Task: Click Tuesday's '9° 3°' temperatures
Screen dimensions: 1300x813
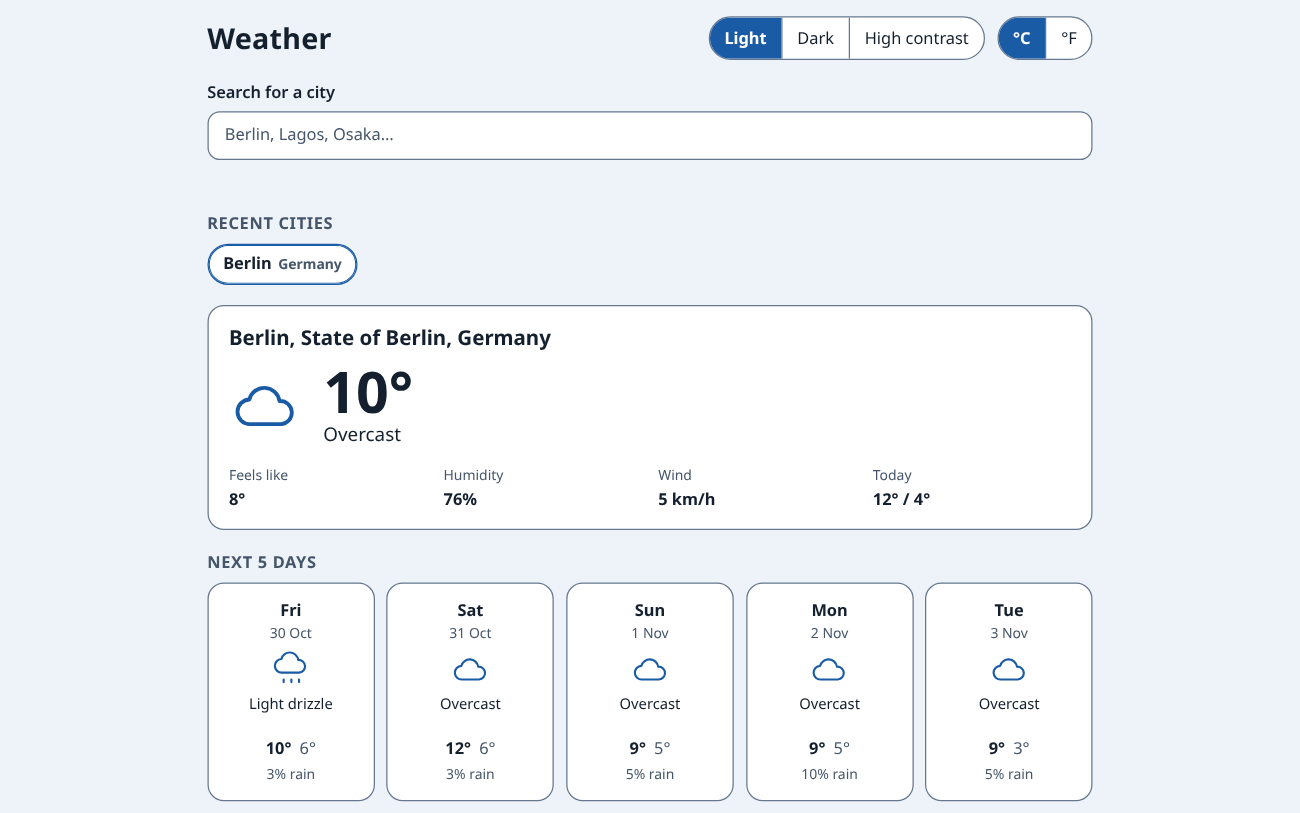Action: pos(1009,748)
